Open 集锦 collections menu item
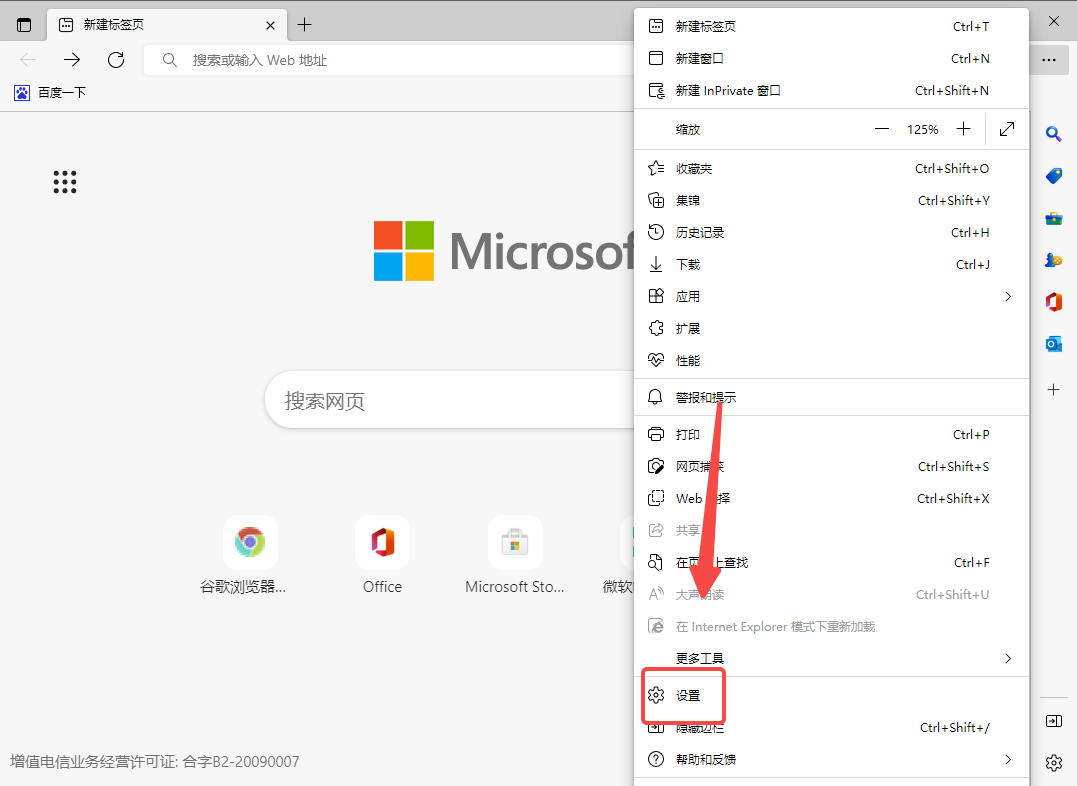1077x786 pixels. click(x=831, y=201)
